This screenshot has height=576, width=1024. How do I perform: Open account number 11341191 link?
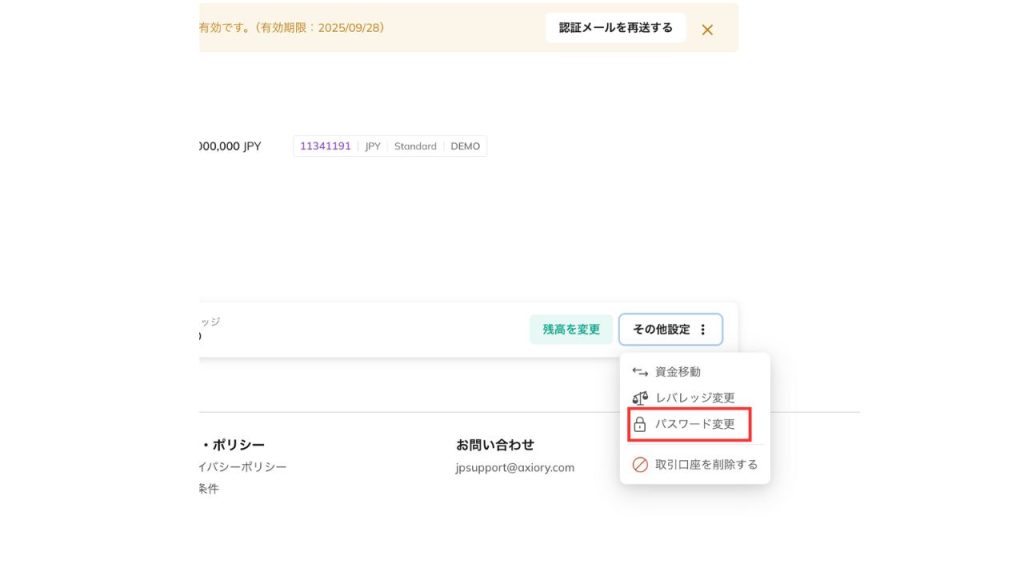[x=324, y=145]
